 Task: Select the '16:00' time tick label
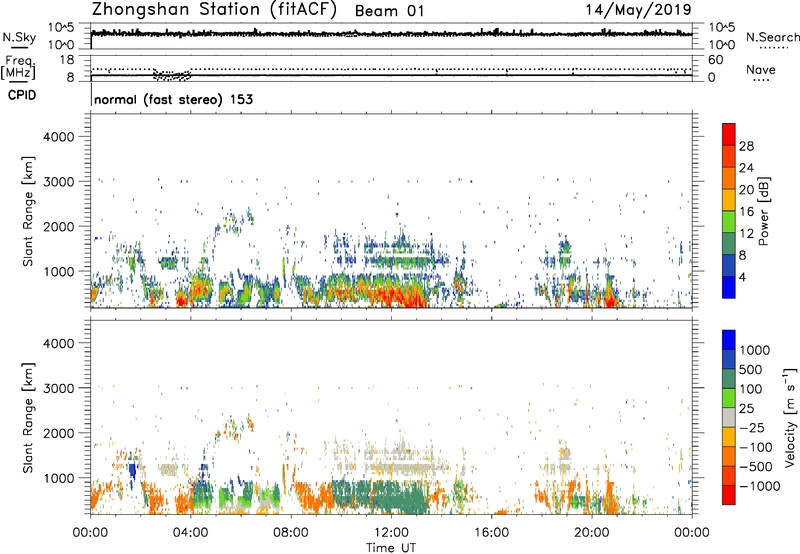point(491,533)
